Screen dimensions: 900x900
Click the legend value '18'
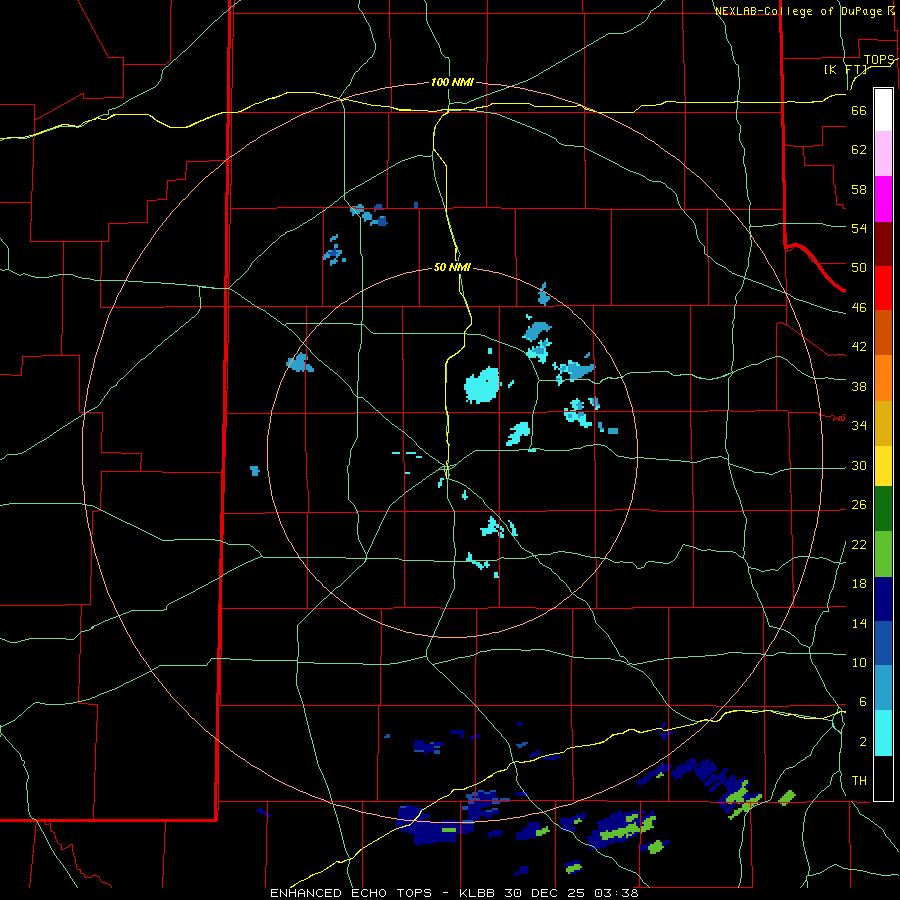point(859,583)
